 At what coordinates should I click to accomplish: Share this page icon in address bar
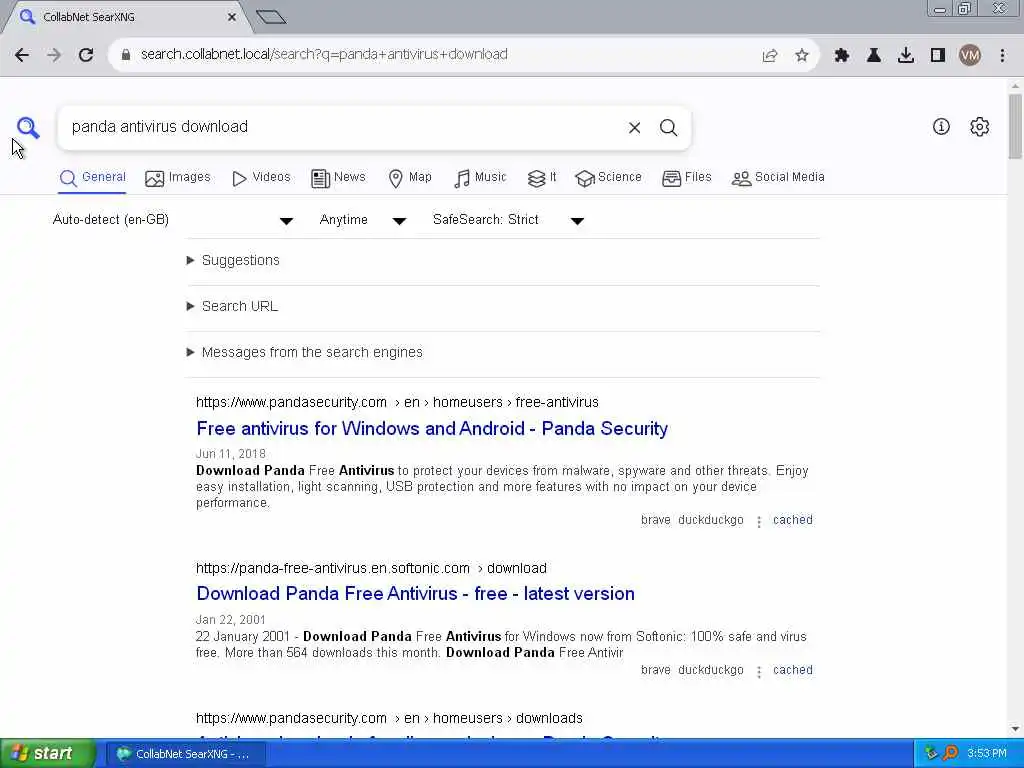[770, 56]
